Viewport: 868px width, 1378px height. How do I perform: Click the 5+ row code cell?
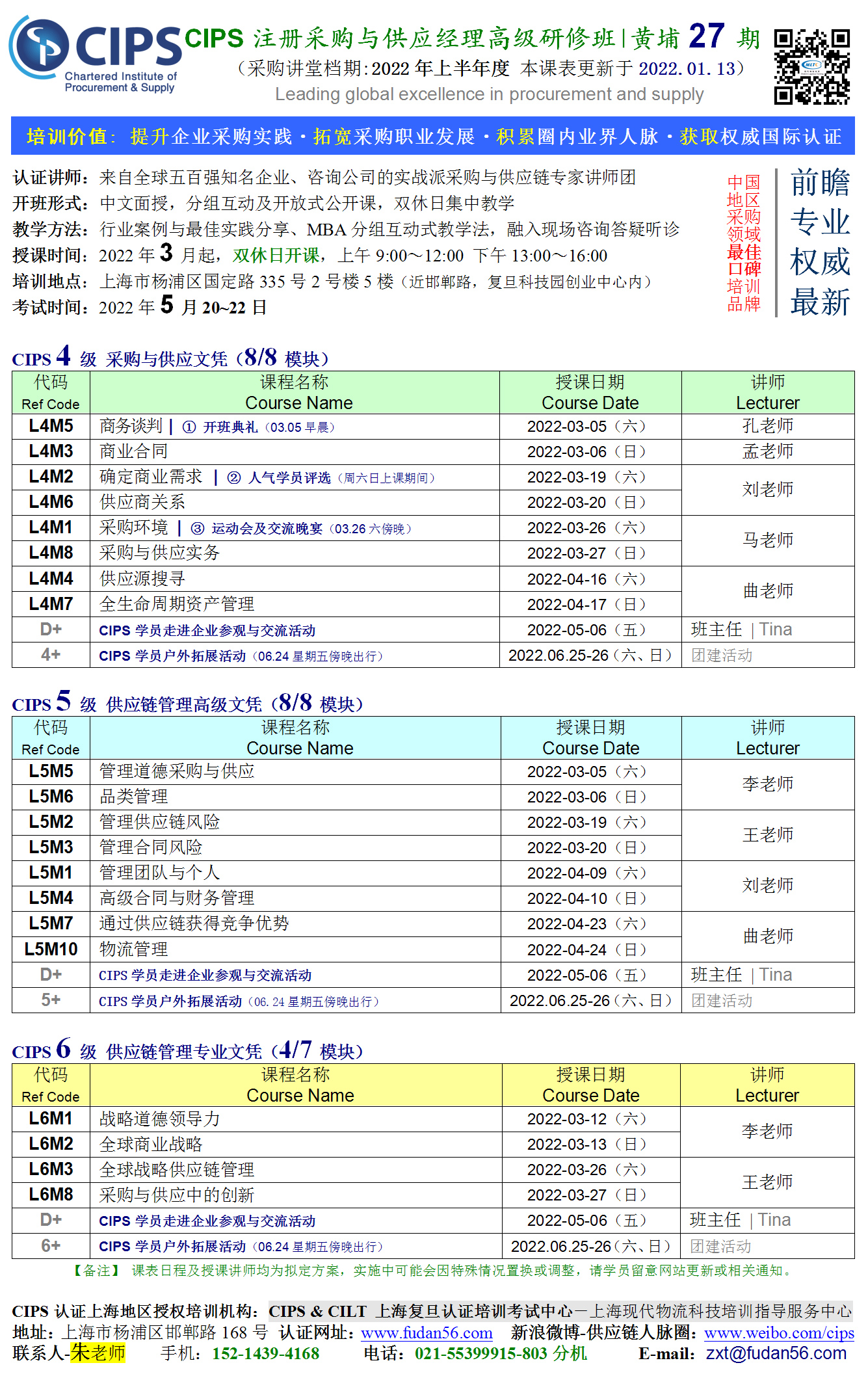(51, 1000)
